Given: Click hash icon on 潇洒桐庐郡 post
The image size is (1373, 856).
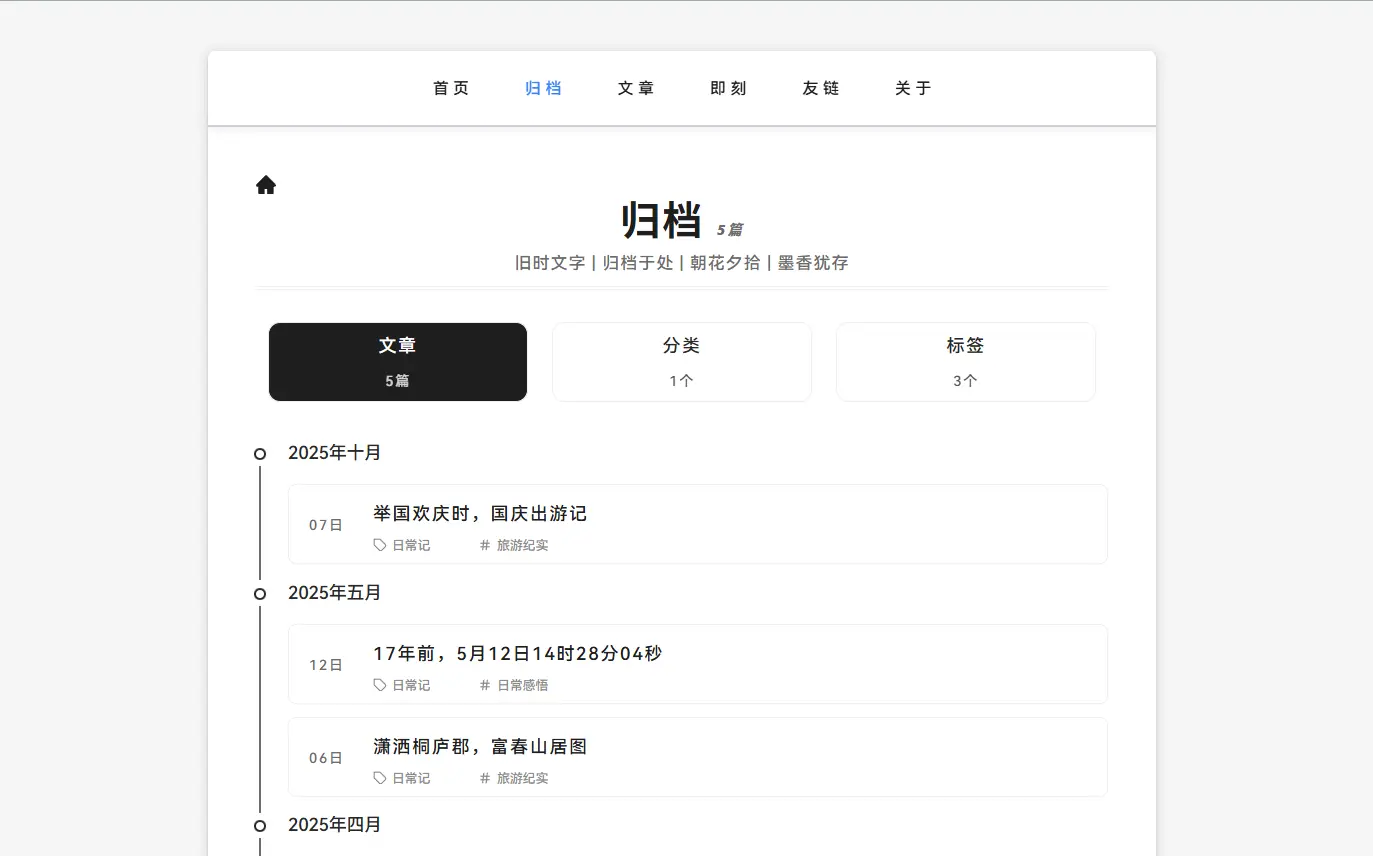Looking at the screenshot, I should tap(485, 778).
